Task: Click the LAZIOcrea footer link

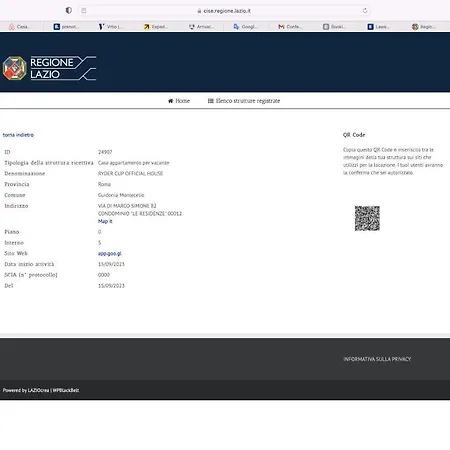Action: [x=38, y=390]
